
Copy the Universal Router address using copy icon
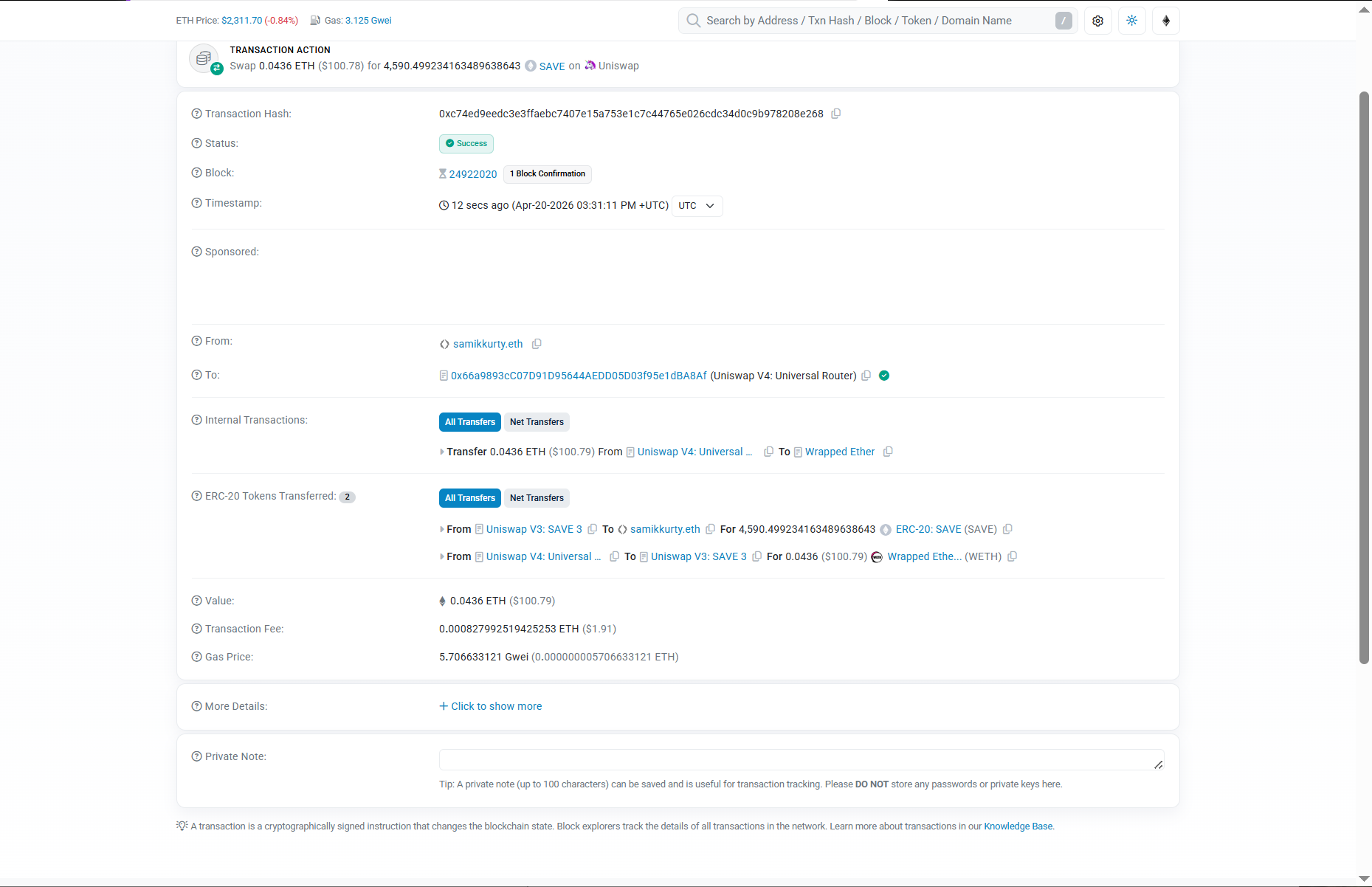coord(866,376)
